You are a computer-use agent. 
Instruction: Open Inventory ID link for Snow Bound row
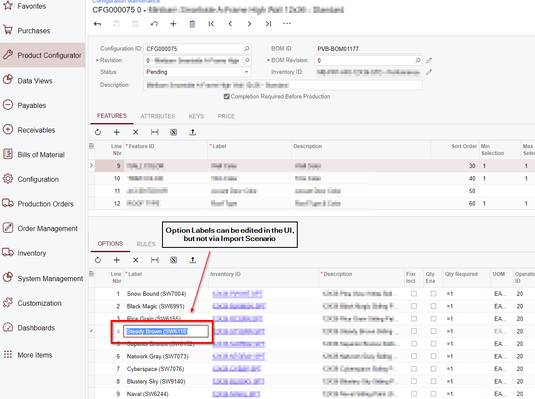[237, 294]
